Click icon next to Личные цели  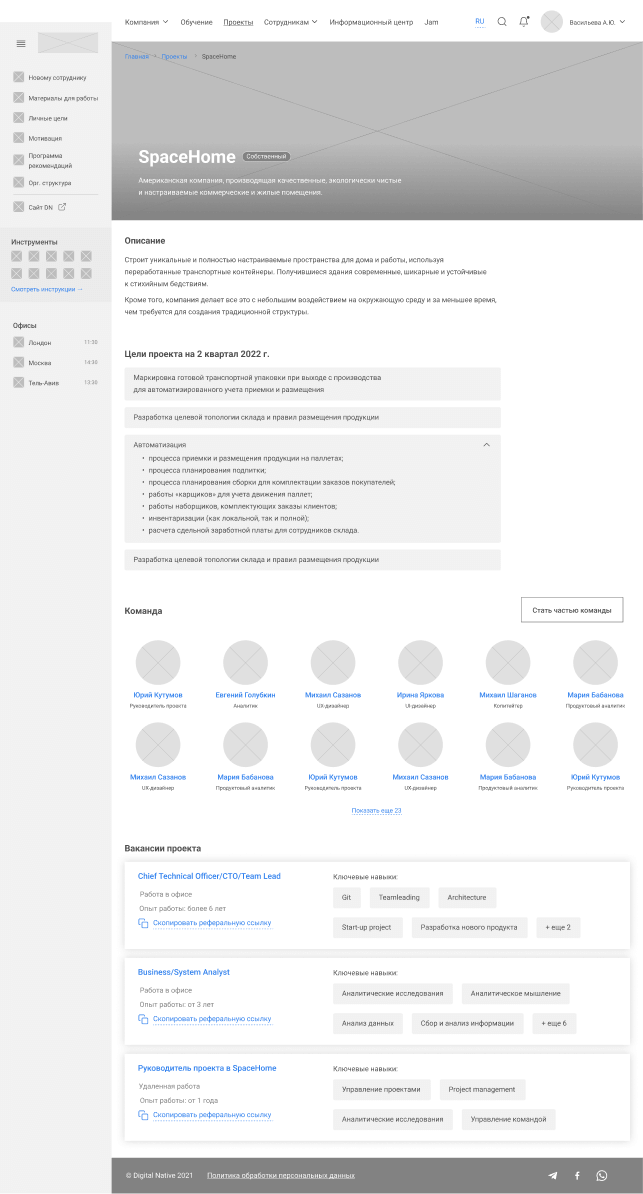(x=18, y=118)
